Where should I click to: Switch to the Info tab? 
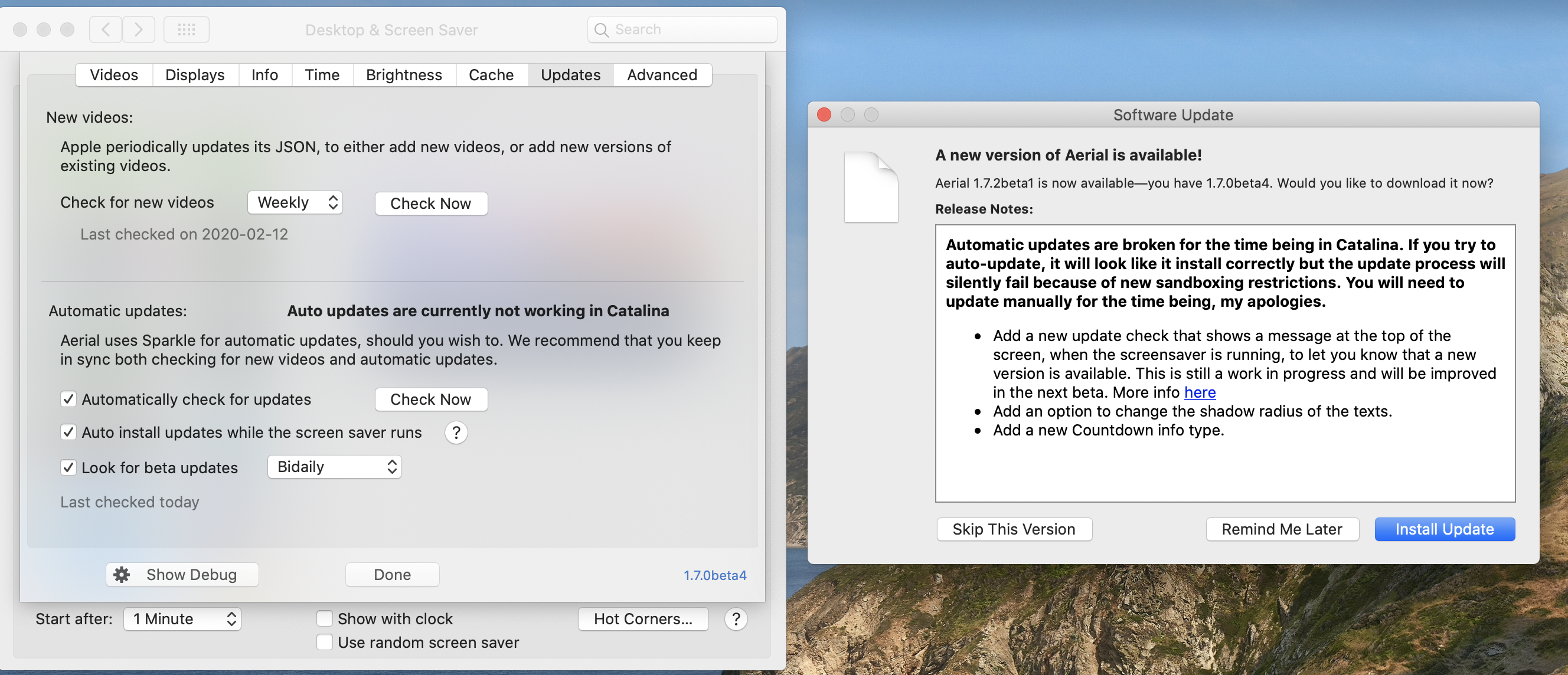coord(265,75)
